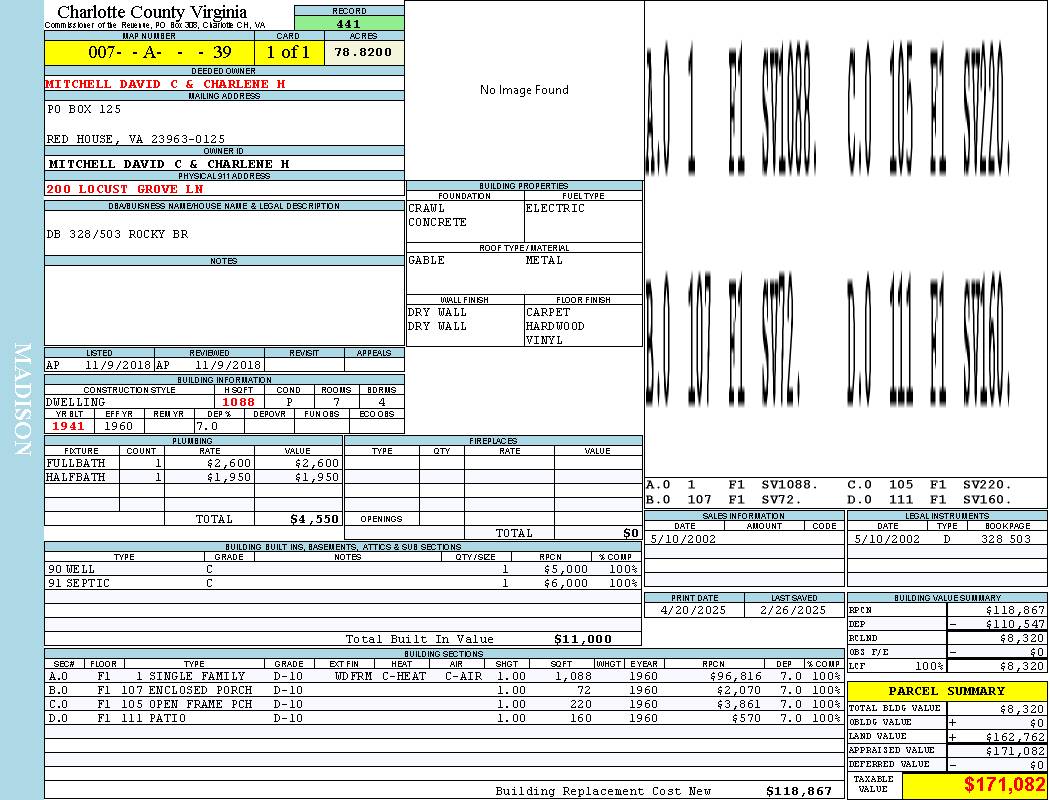Click the empty Notes field
Screen dimensions: 1050x800
(x=224, y=305)
